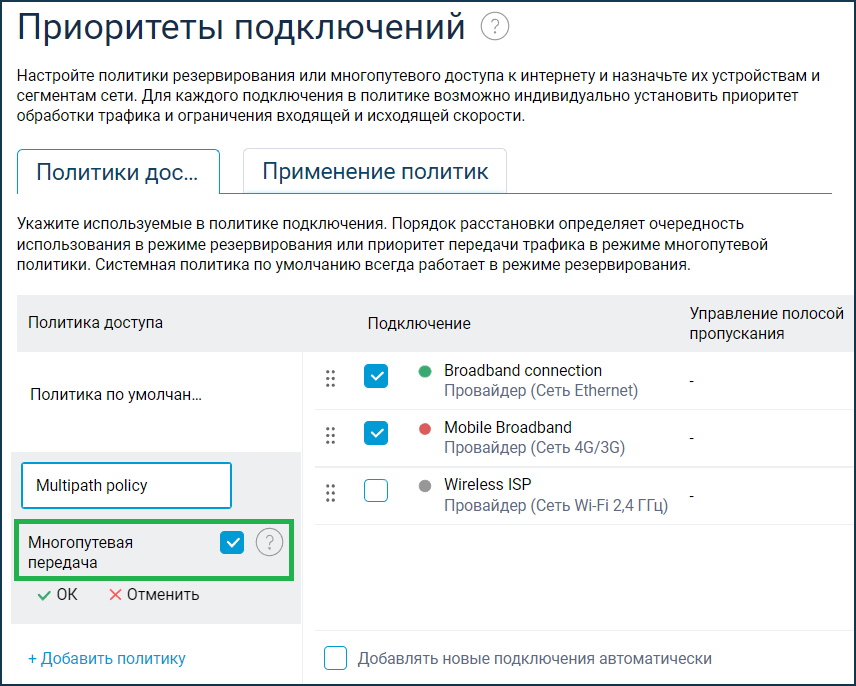Click green status dot of Broadband connection
The image size is (856, 686).
coord(424,372)
